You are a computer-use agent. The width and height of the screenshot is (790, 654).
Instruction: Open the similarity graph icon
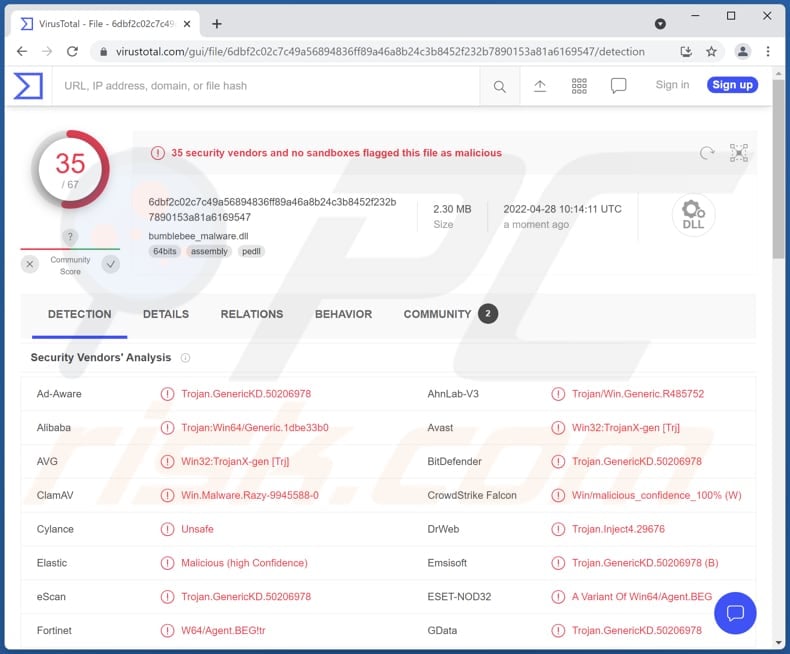coord(739,153)
